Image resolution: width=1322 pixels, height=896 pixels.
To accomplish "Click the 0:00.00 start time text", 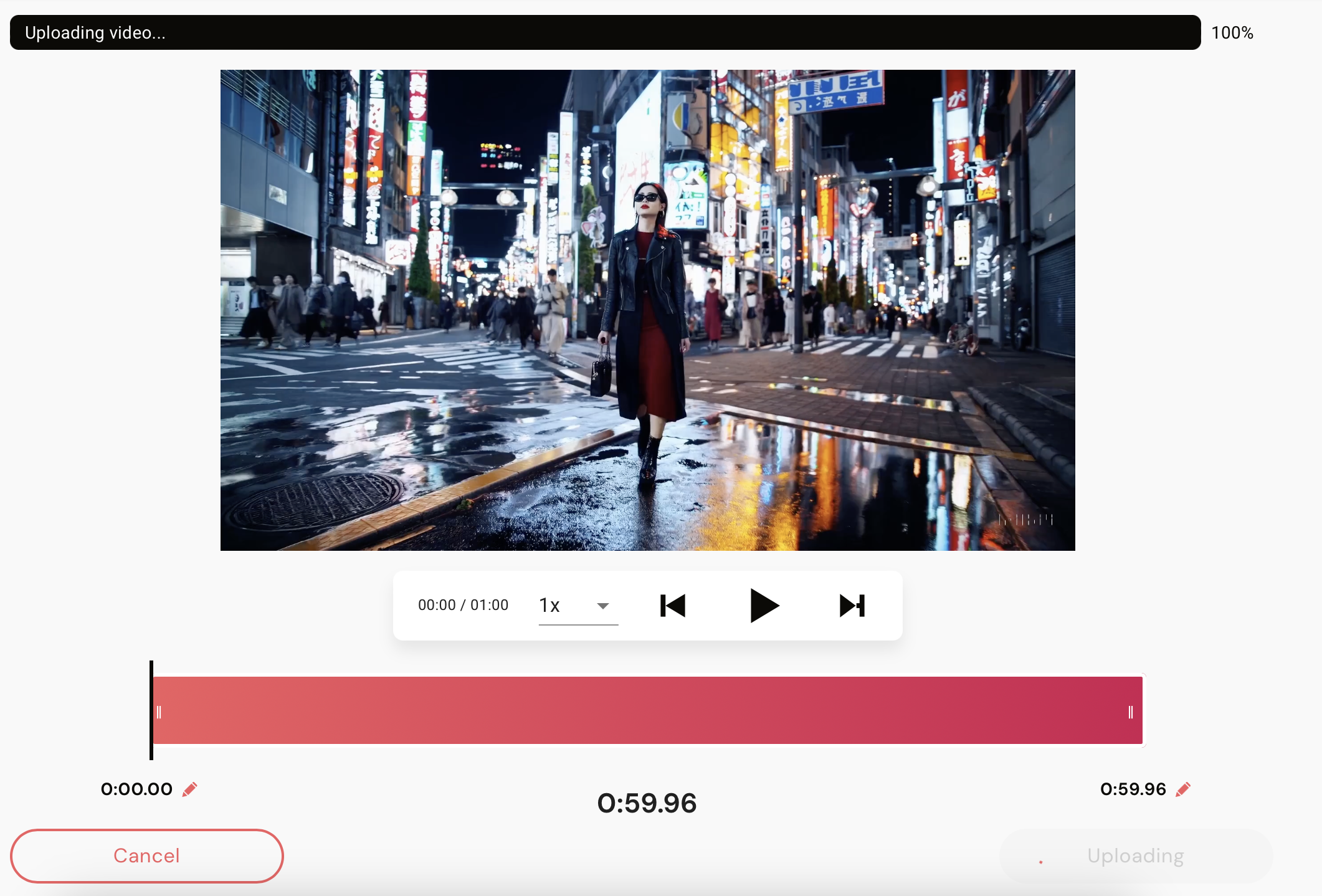I will pos(136,789).
